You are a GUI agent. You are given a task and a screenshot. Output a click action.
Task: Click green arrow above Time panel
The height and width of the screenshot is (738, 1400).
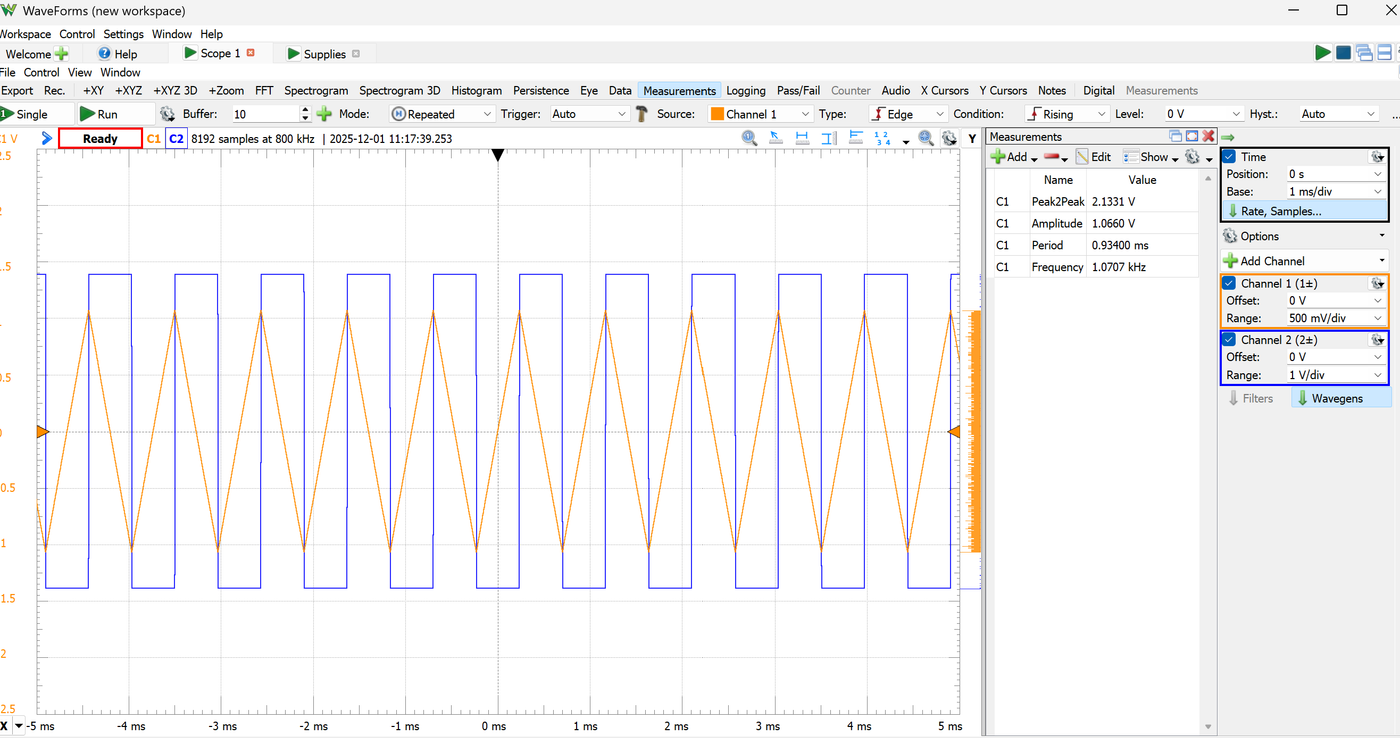tap(1227, 137)
